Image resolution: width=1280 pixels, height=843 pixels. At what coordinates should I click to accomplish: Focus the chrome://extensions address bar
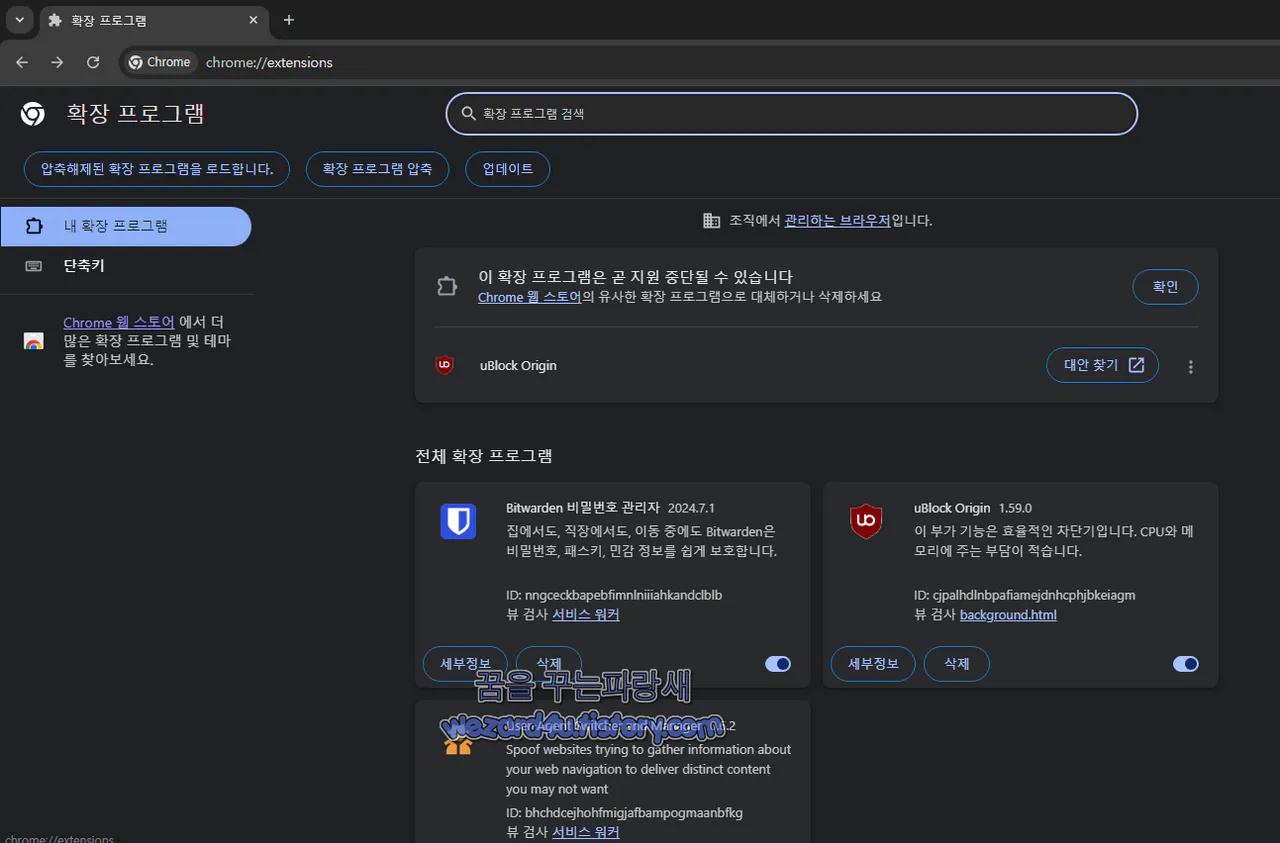pos(700,62)
